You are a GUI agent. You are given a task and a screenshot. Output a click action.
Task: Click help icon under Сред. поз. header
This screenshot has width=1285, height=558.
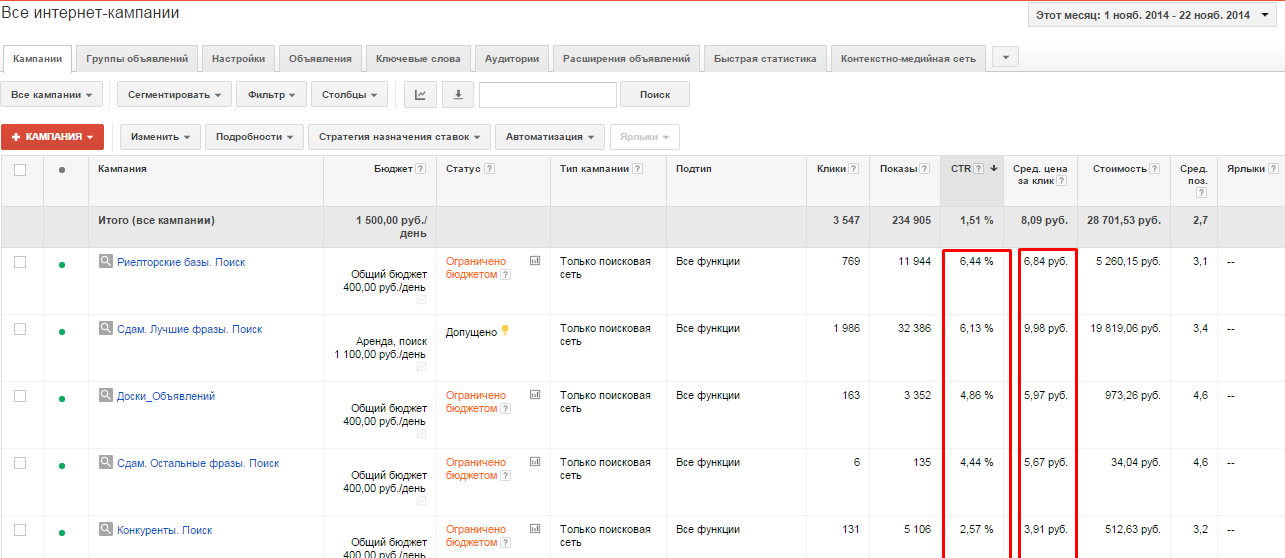point(1201,193)
